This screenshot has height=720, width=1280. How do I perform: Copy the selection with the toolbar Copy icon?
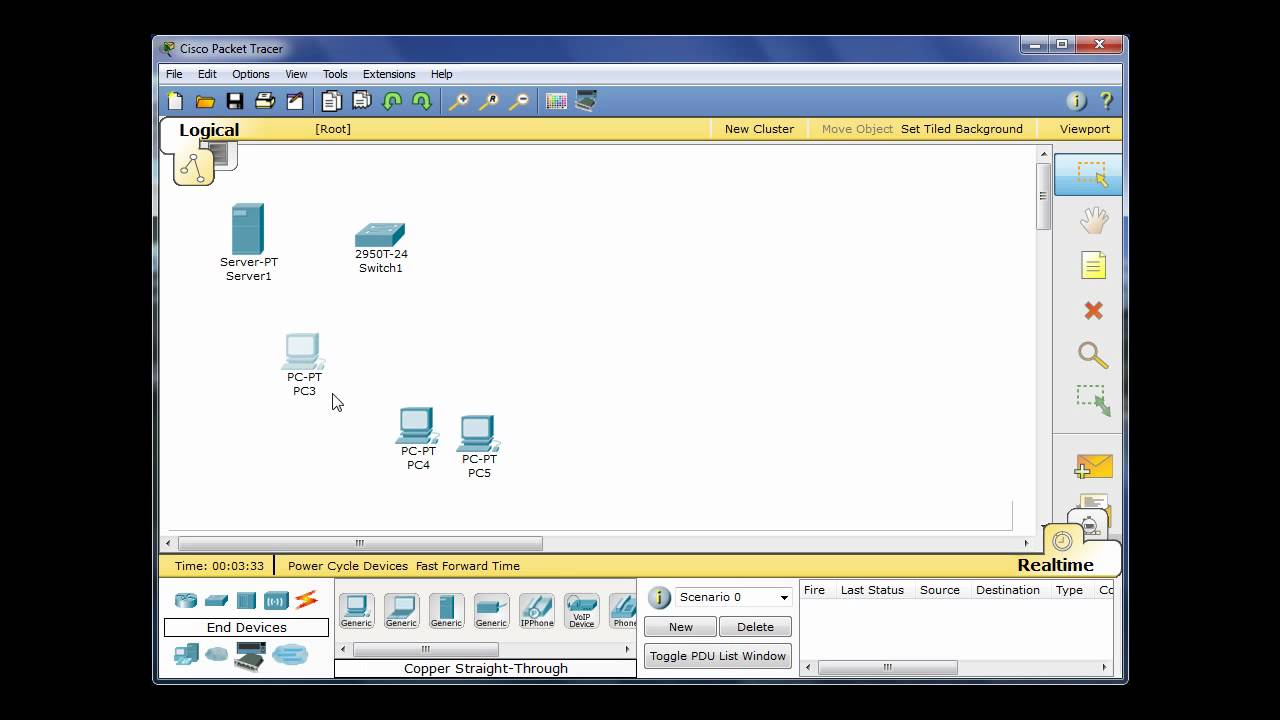331,101
